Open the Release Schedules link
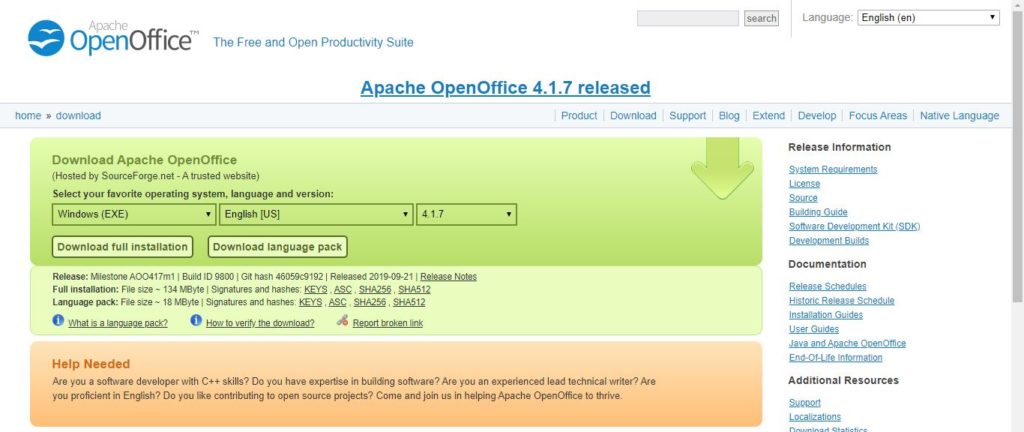1024x432 pixels. 827,286
